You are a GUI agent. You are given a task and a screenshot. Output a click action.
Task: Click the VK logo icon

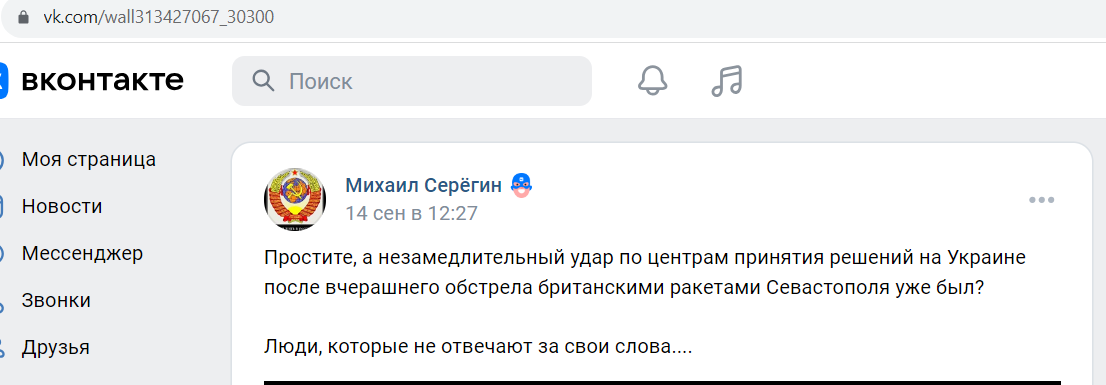tap(3, 80)
